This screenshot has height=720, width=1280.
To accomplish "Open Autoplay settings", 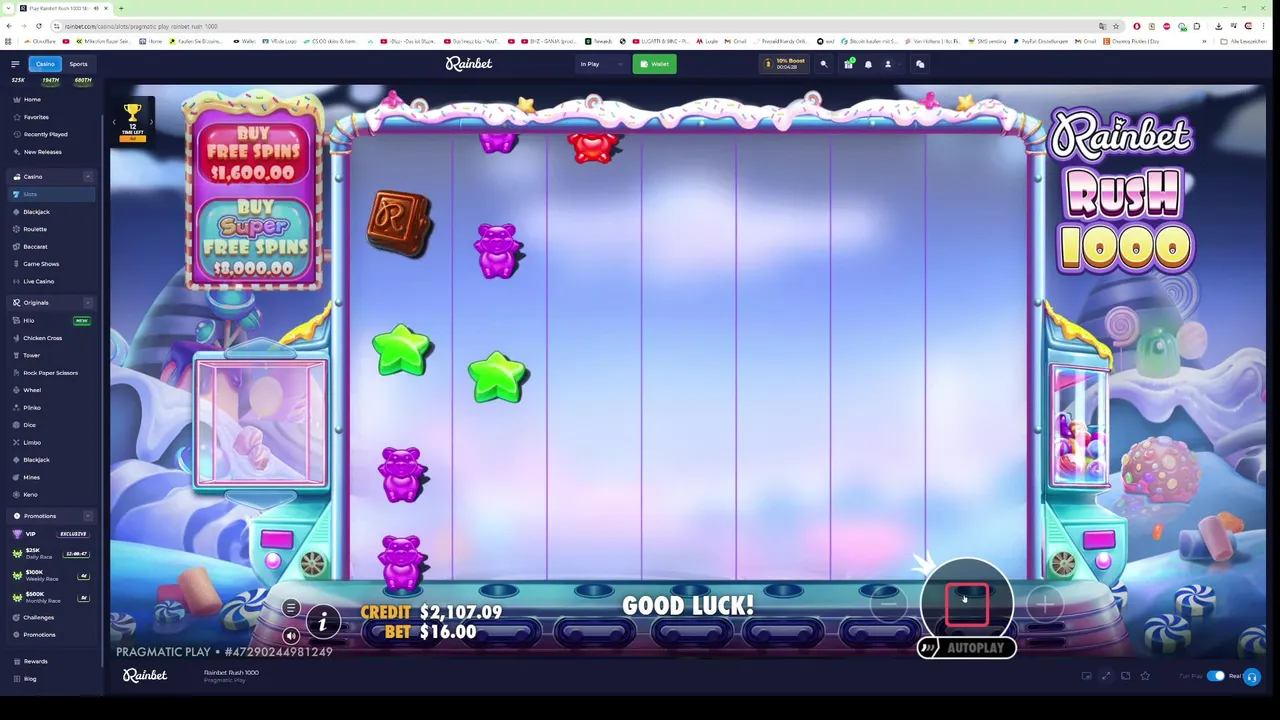I will tap(967, 648).
